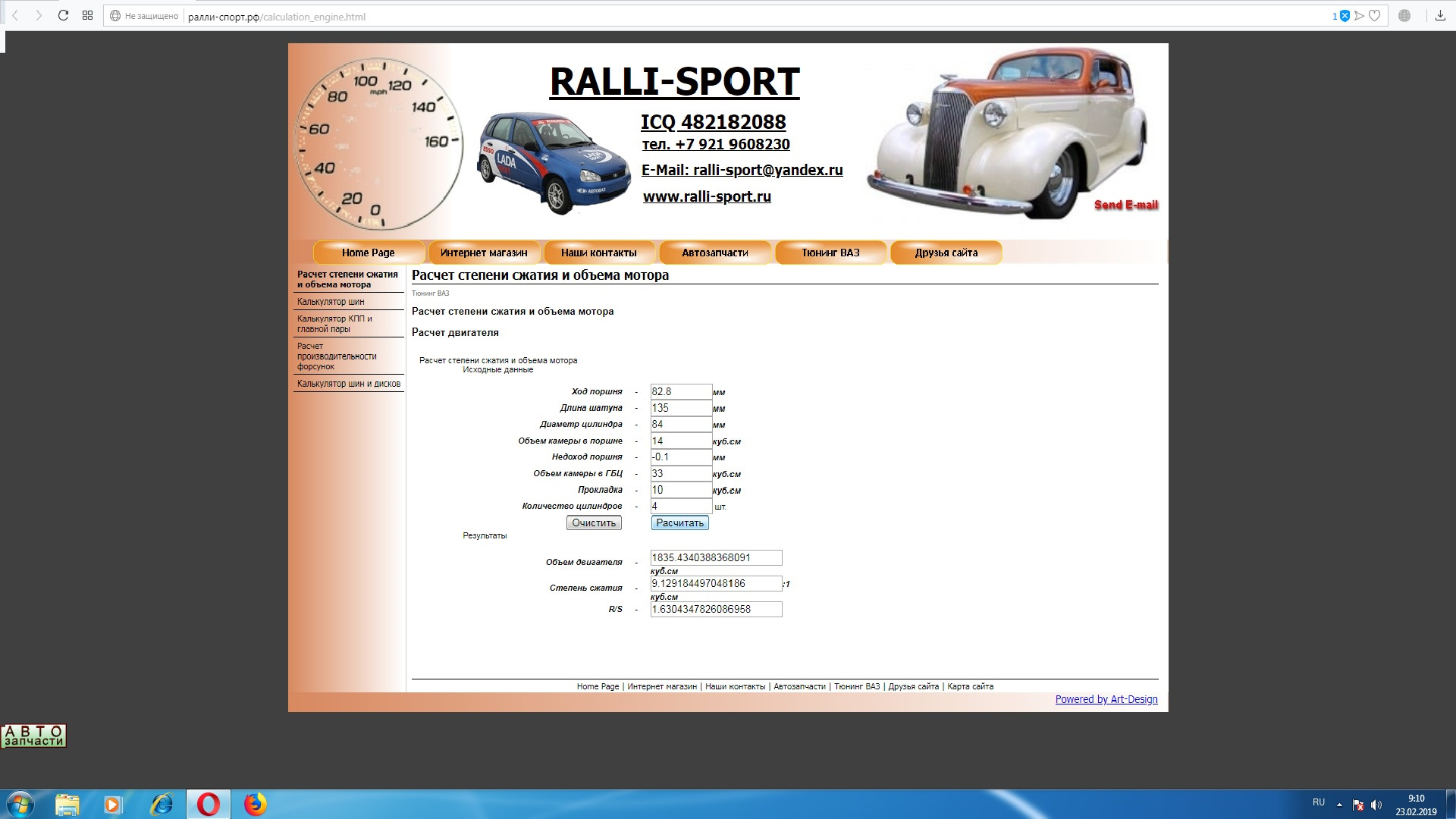Open Internet Explorer from taskbar
Screen dimensions: 1456x819
(162, 804)
